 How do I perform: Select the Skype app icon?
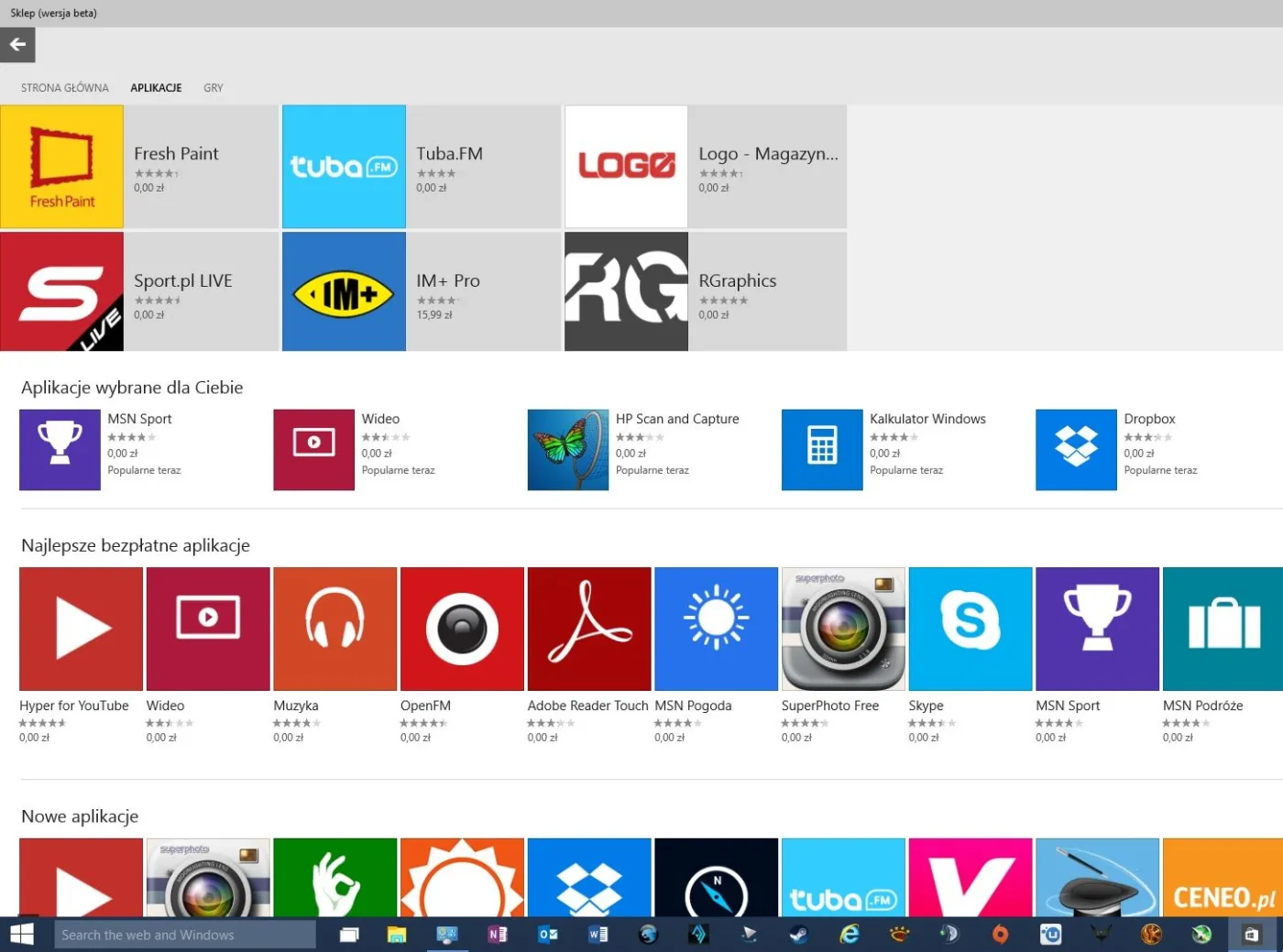point(970,629)
